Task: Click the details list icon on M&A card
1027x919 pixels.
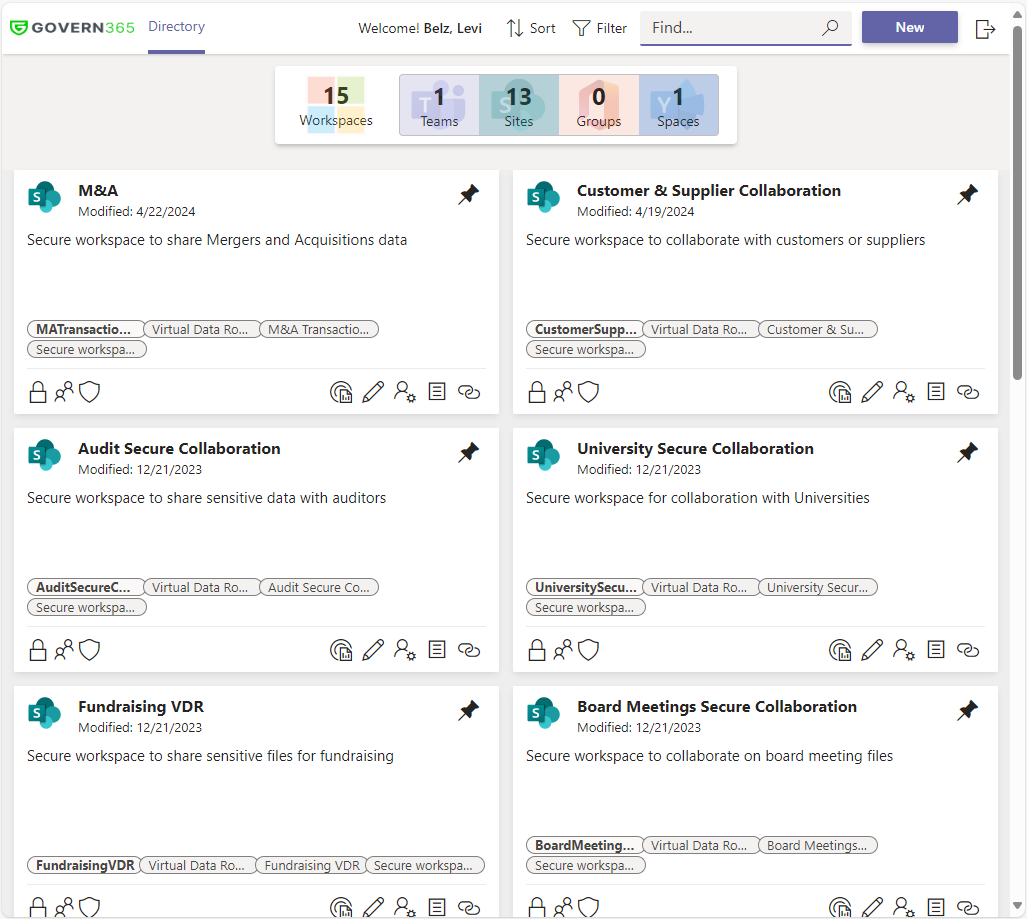Action: point(437,392)
